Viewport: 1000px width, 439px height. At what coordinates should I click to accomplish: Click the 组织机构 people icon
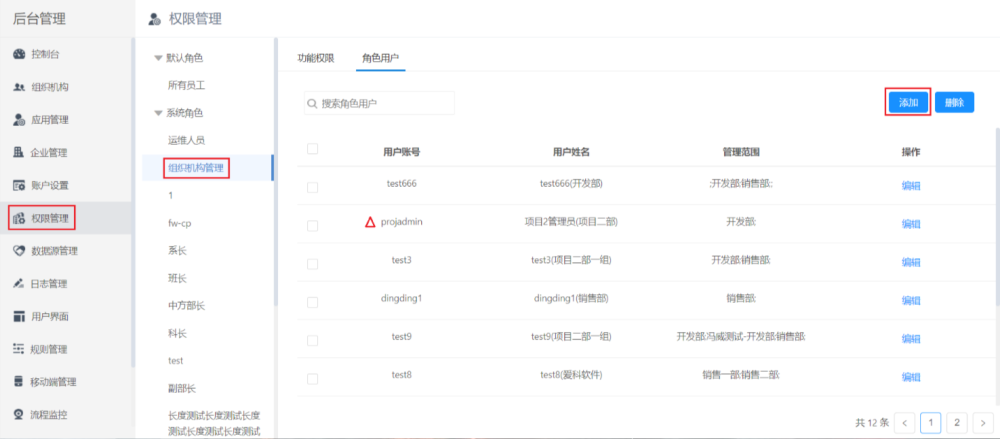(19, 87)
